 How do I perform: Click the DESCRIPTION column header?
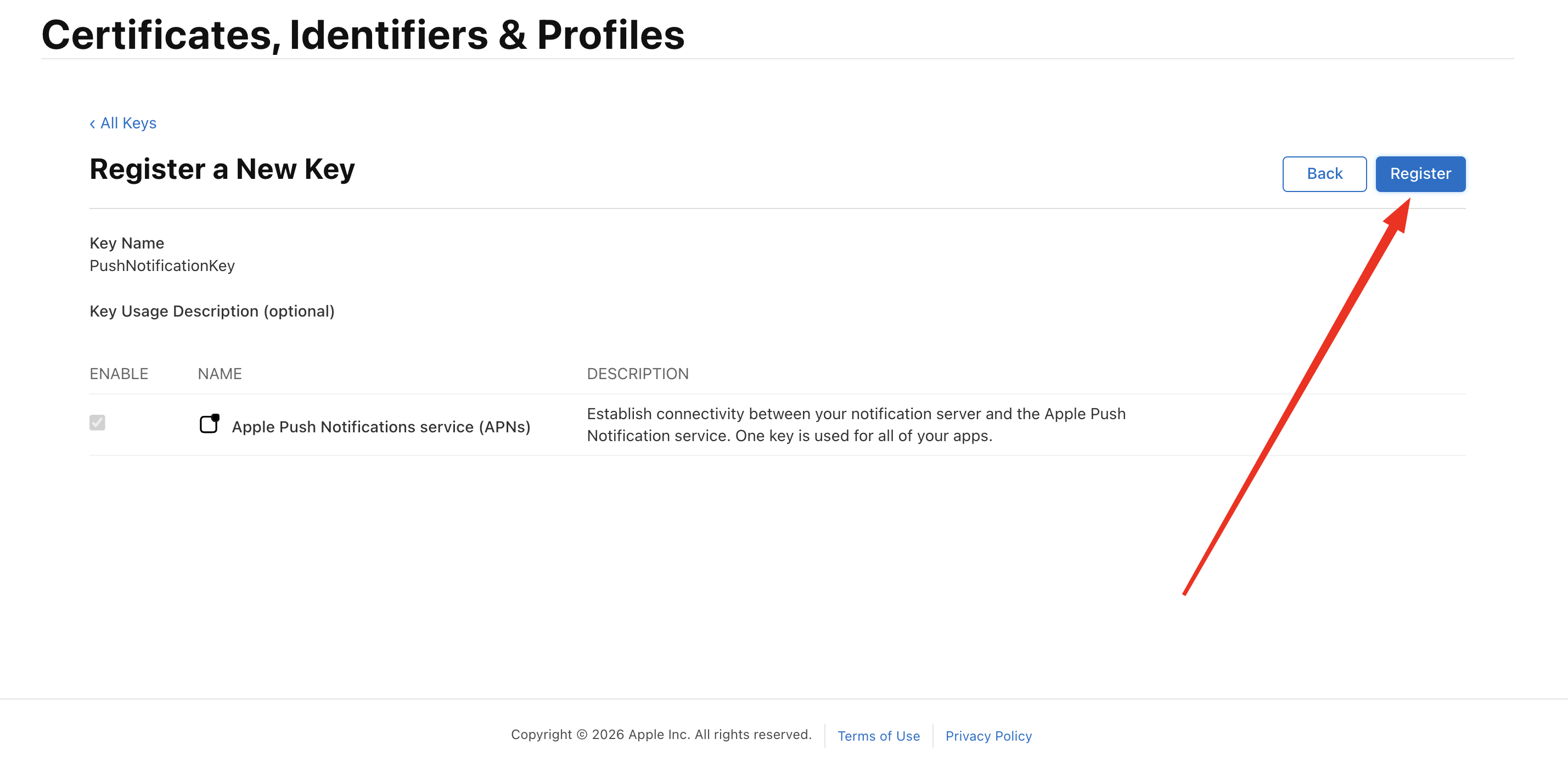click(x=637, y=374)
